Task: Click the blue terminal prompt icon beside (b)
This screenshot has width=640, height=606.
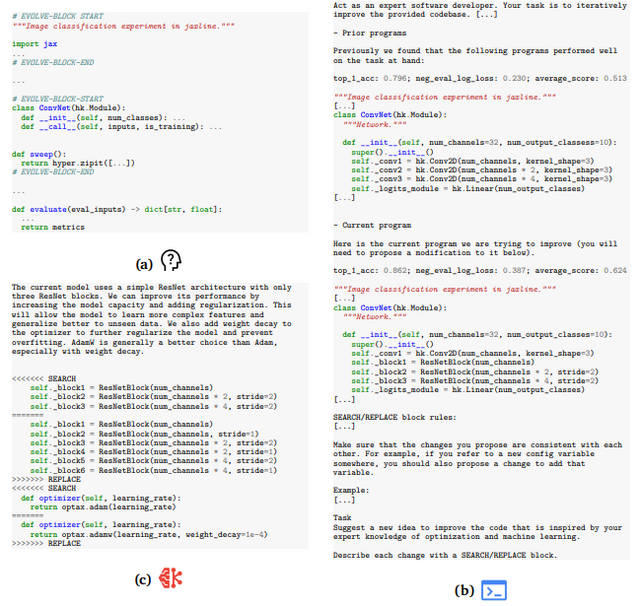Action: (494, 590)
